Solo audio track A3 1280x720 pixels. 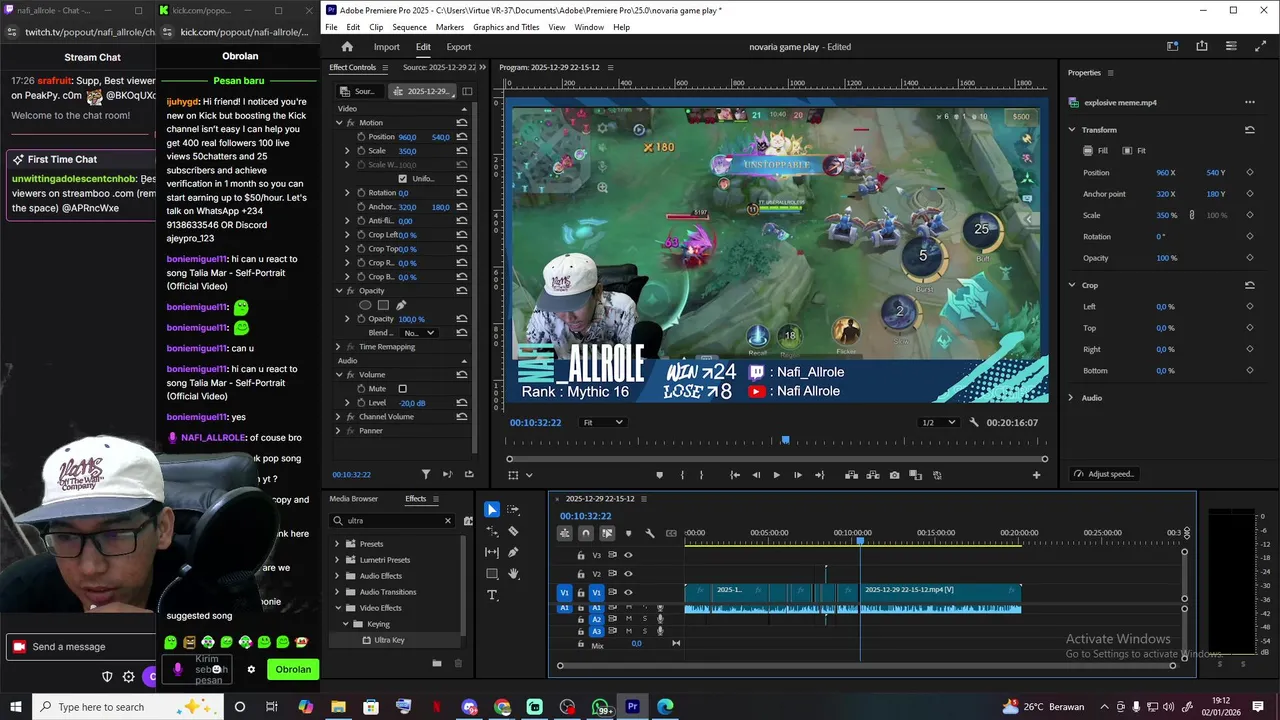[644, 631]
